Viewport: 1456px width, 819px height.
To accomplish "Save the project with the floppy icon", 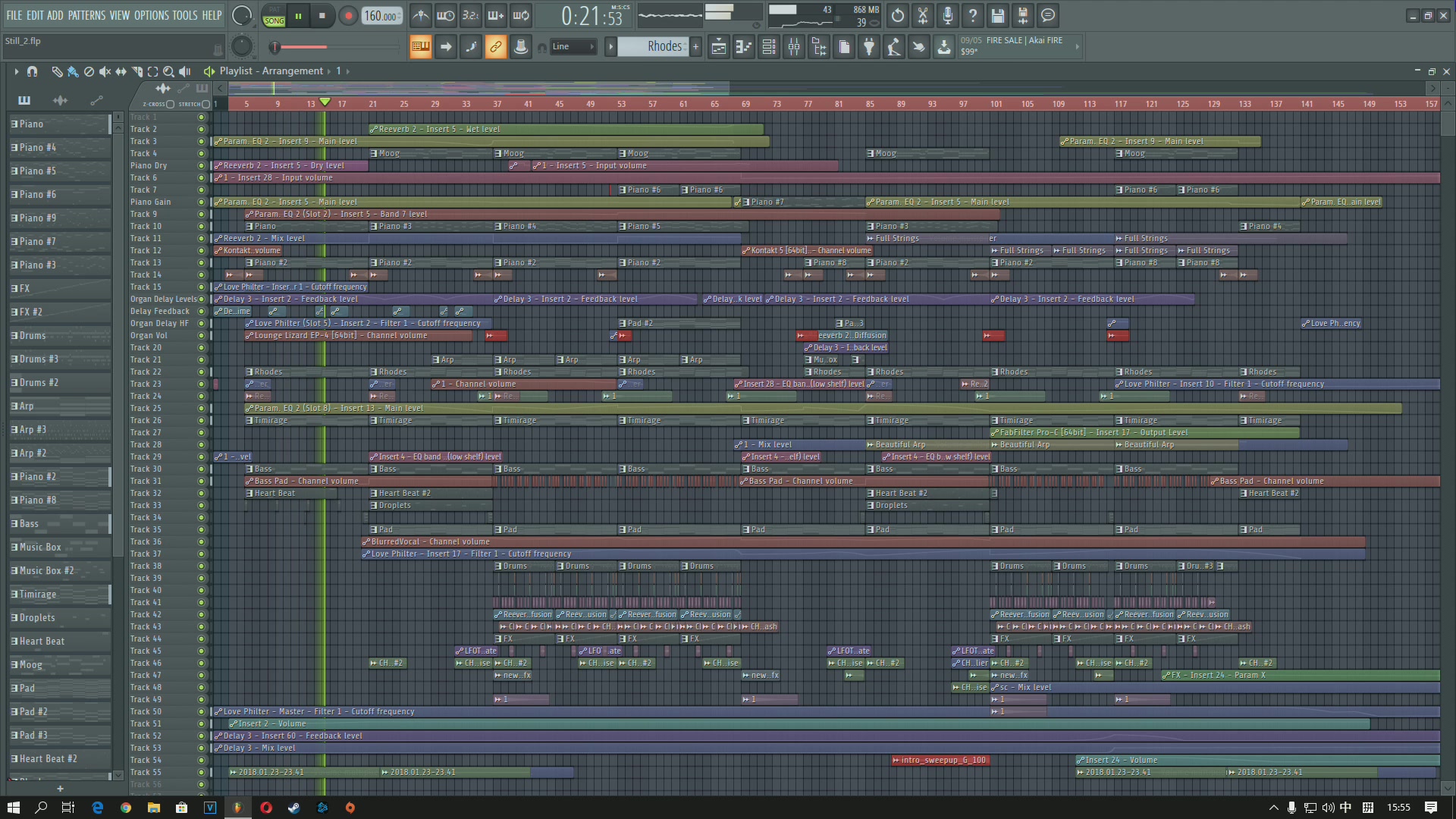I will (x=997, y=15).
